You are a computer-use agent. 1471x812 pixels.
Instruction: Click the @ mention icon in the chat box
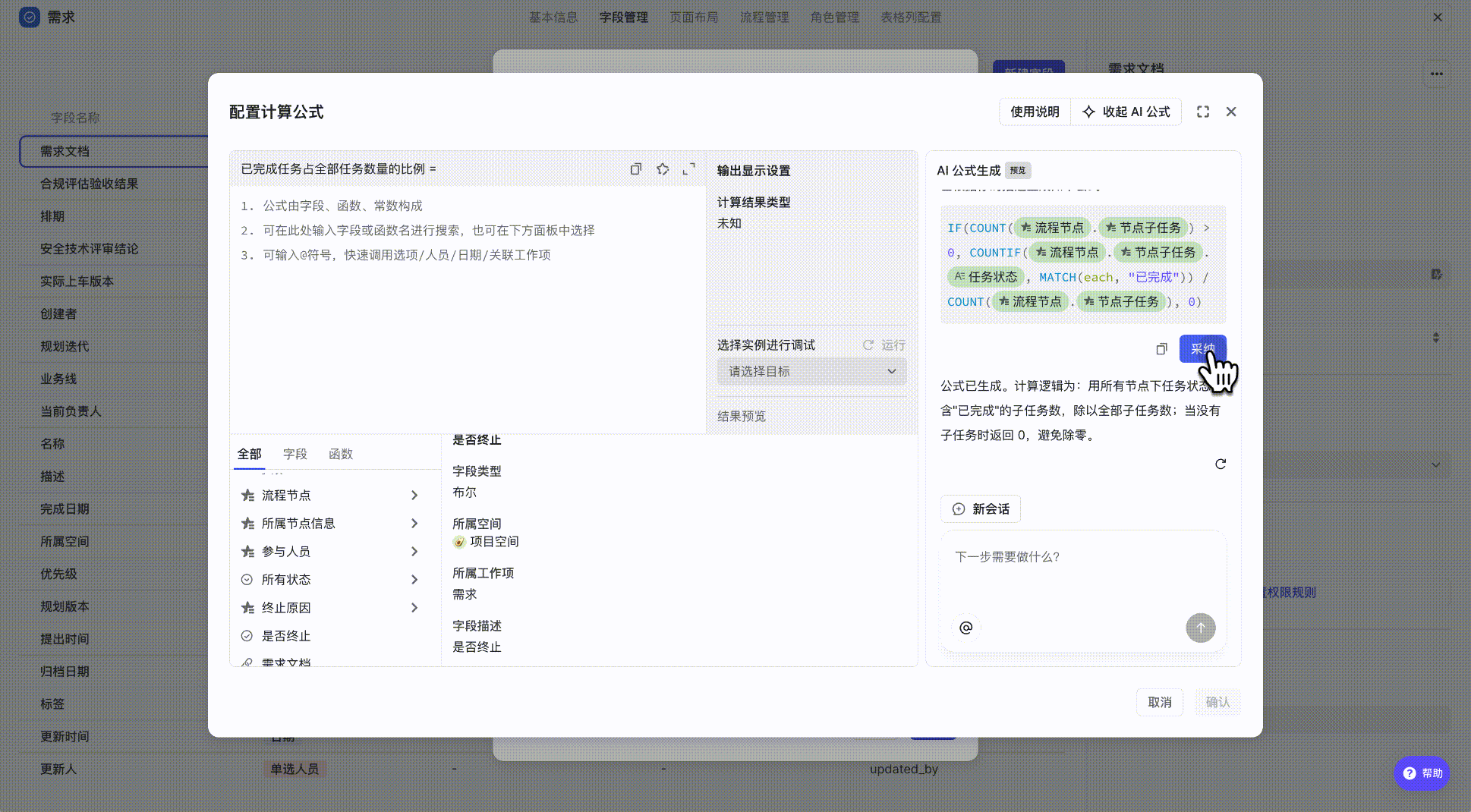coord(966,628)
